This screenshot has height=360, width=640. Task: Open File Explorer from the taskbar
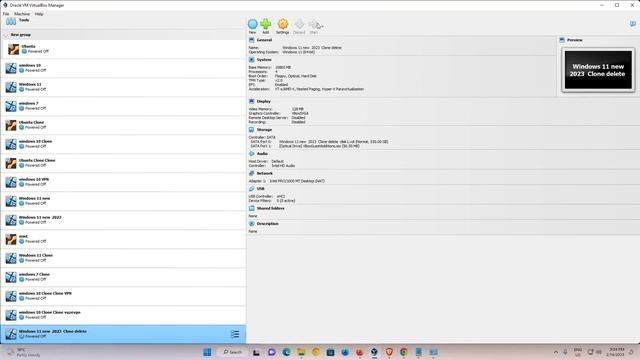tap(301, 352)
